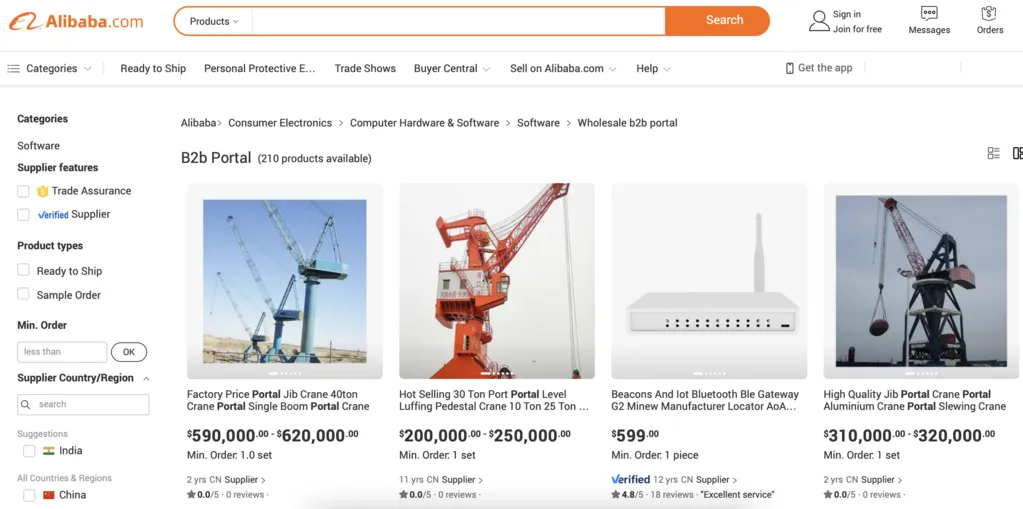Enable the Trade Assurance checkbox
Viewport: 1023px width, 509px height.
pyautogui.click(x=23, y=191)
